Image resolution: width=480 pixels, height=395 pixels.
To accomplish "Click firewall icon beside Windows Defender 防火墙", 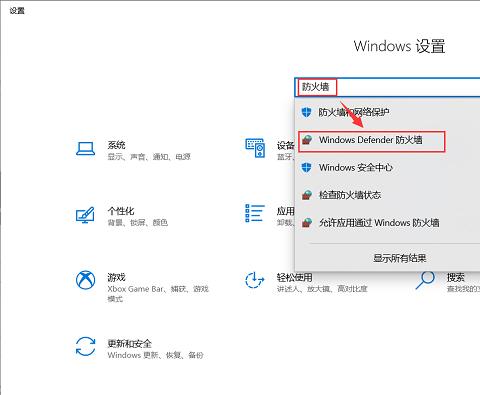I will [x=307, y=140].
